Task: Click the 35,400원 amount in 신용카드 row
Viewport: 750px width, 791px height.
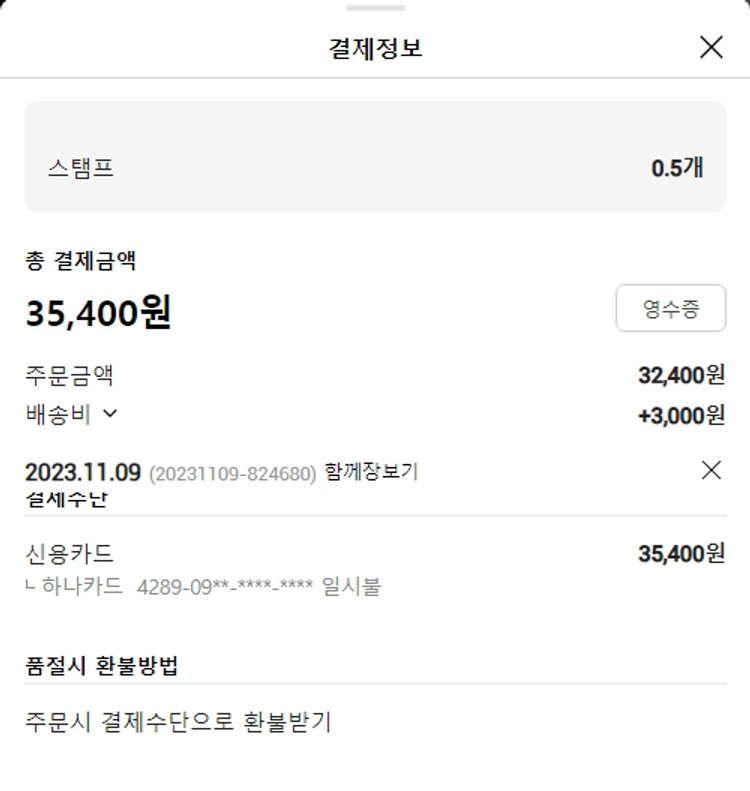Action: coord(681,553)
